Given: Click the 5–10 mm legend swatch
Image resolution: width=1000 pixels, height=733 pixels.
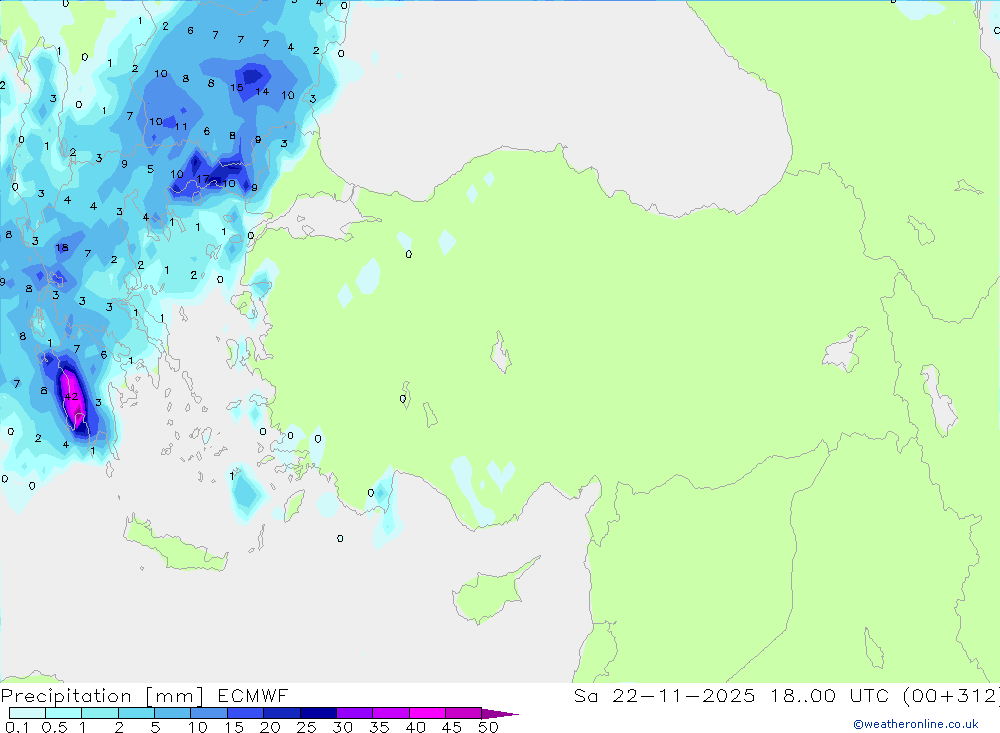Looking at the screenshot, I should (172, 713).
